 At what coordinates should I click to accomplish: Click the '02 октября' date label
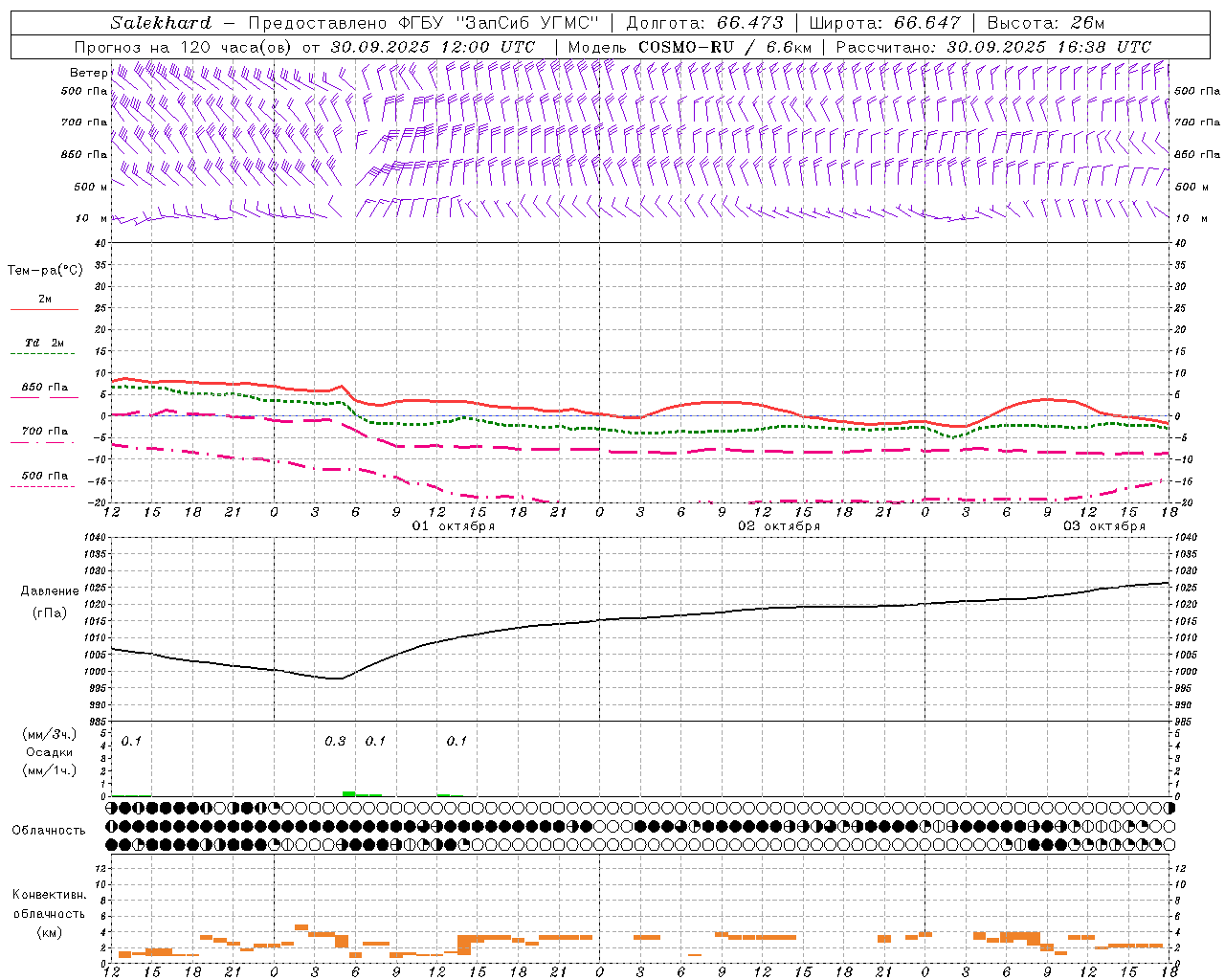[779, 526]
